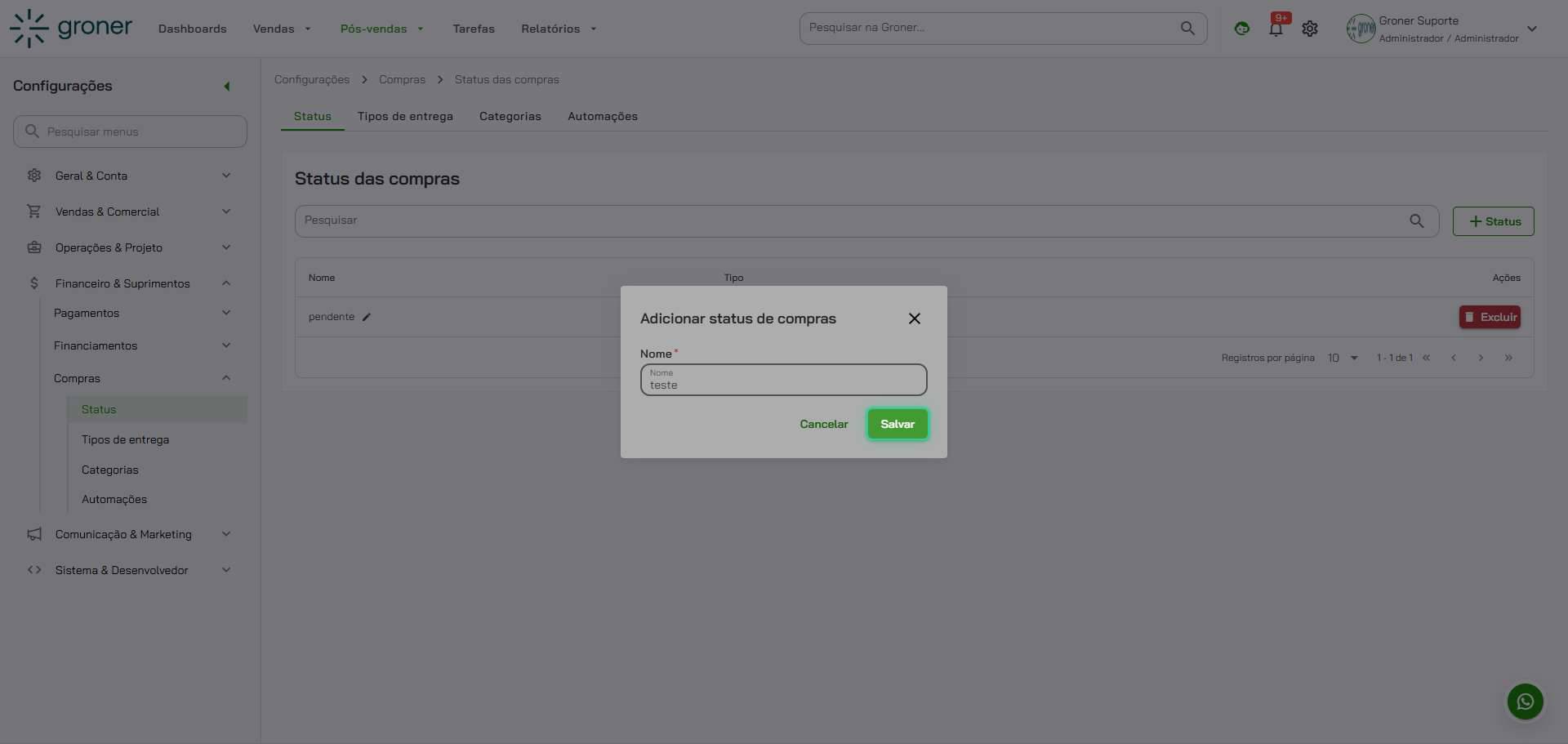Click the green support chat icon
1568x744 pixels.
(x=1241, y=29)
